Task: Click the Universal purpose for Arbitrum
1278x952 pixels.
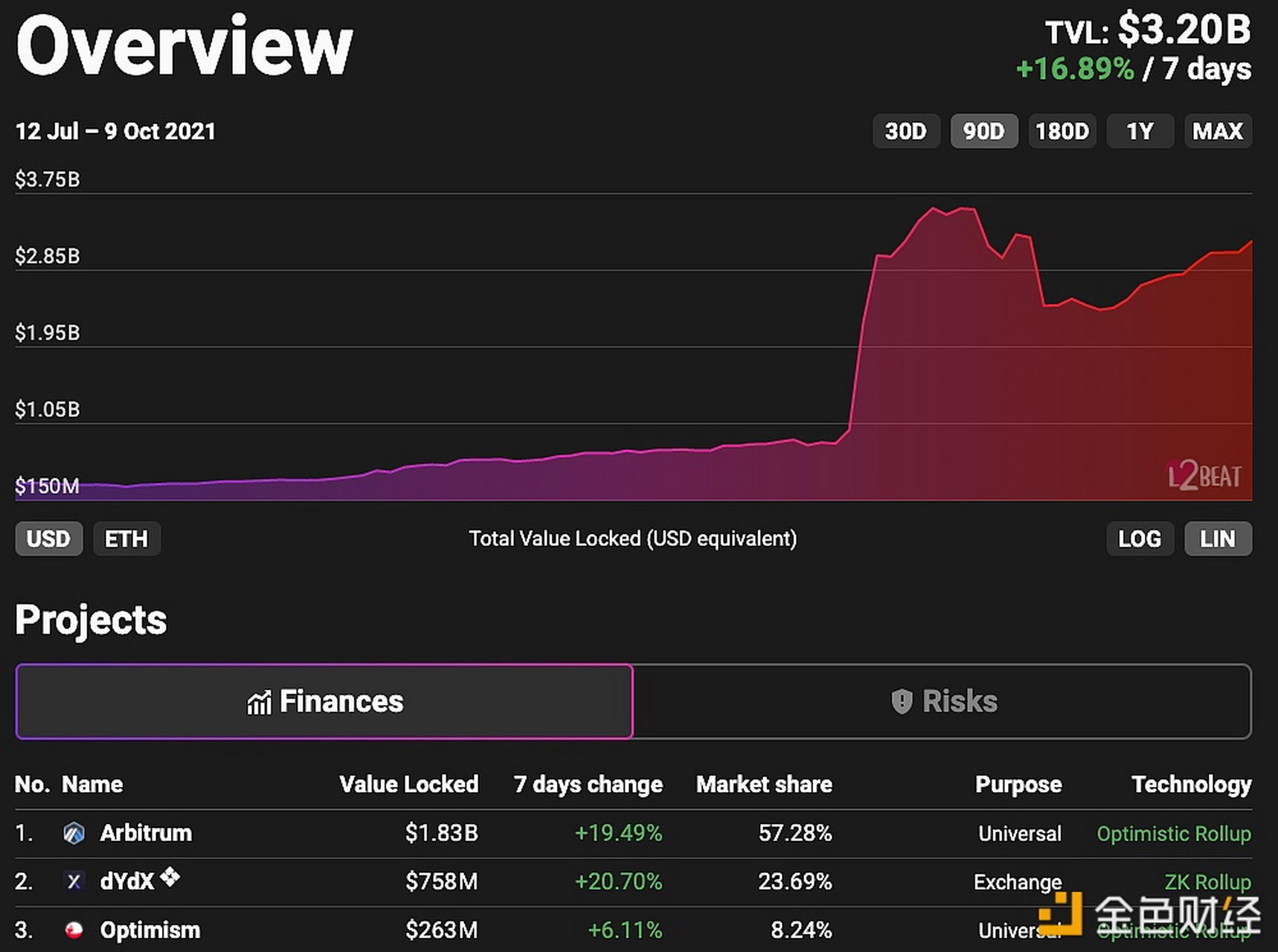Action: (x=1020, y=834)
